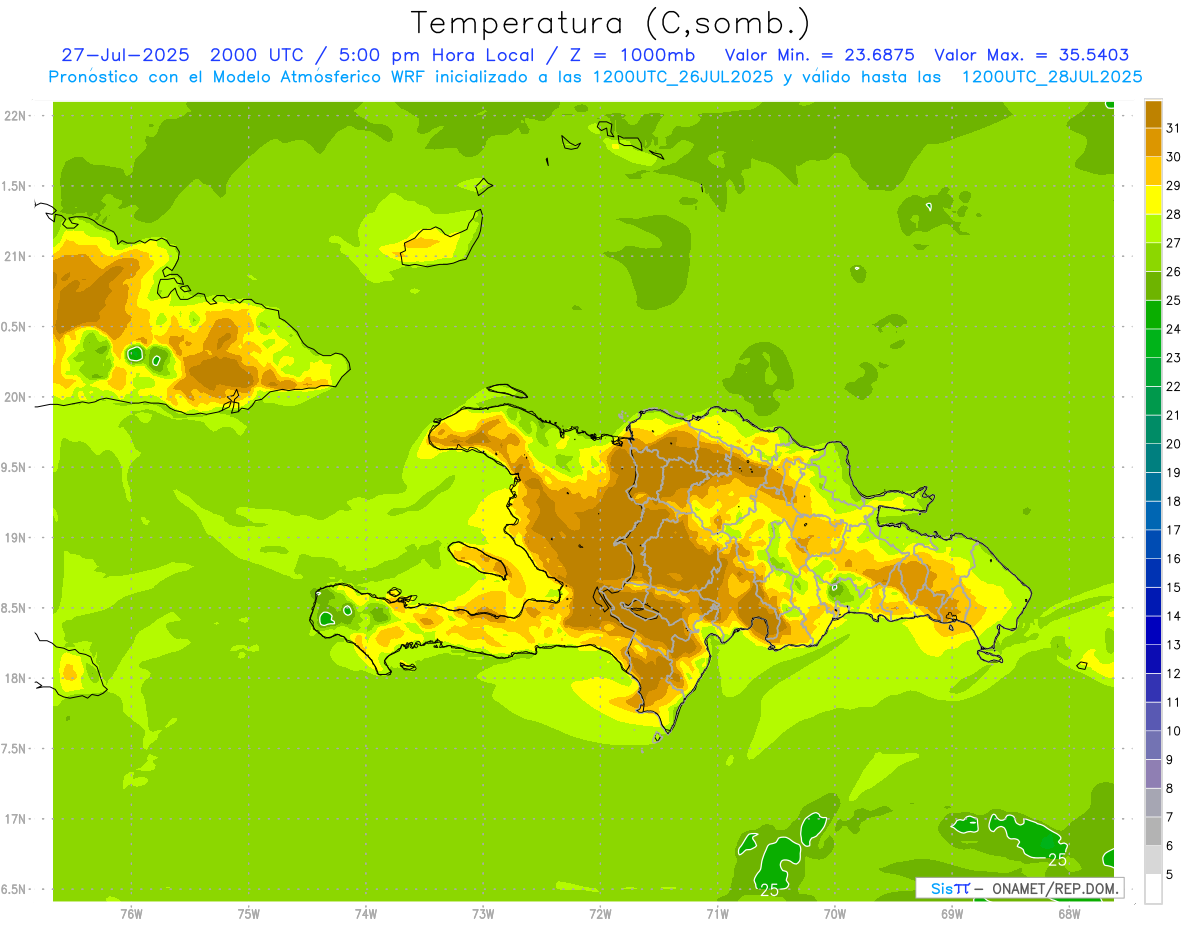Click the "68W" longitude axis label
1200x927 pixels.
(x=1069, y=914)
